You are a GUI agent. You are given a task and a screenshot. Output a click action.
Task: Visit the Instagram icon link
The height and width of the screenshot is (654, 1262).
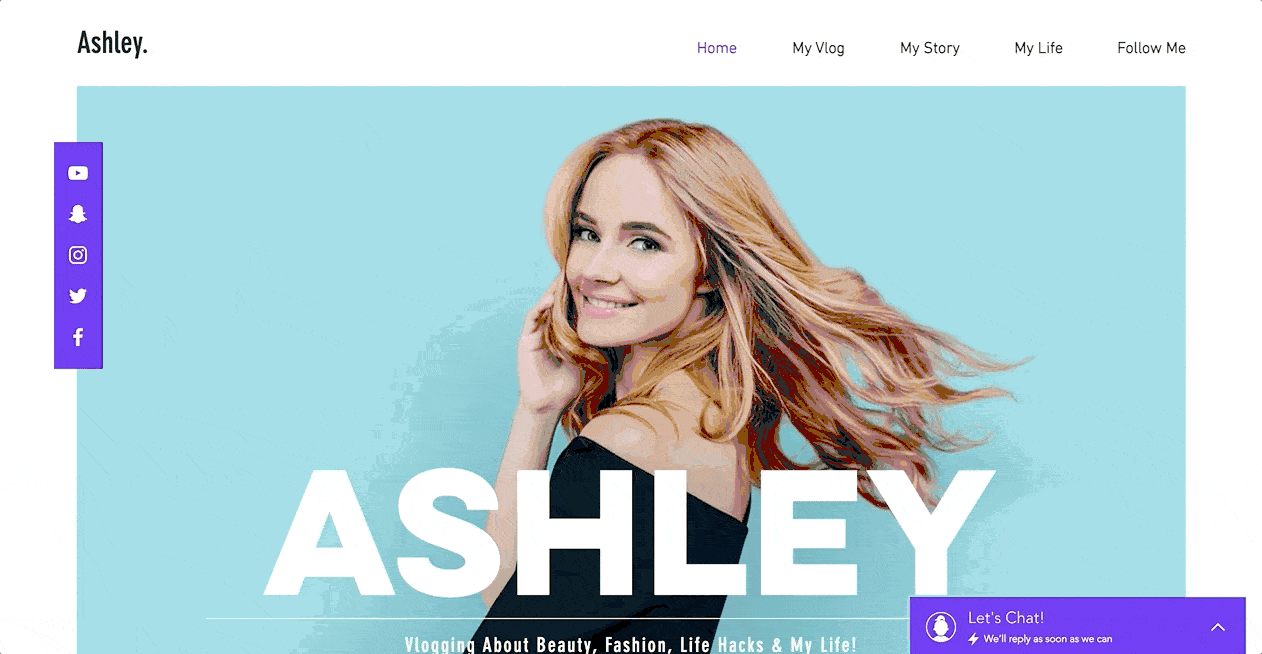pyautogui.click(x=78, y=255)
